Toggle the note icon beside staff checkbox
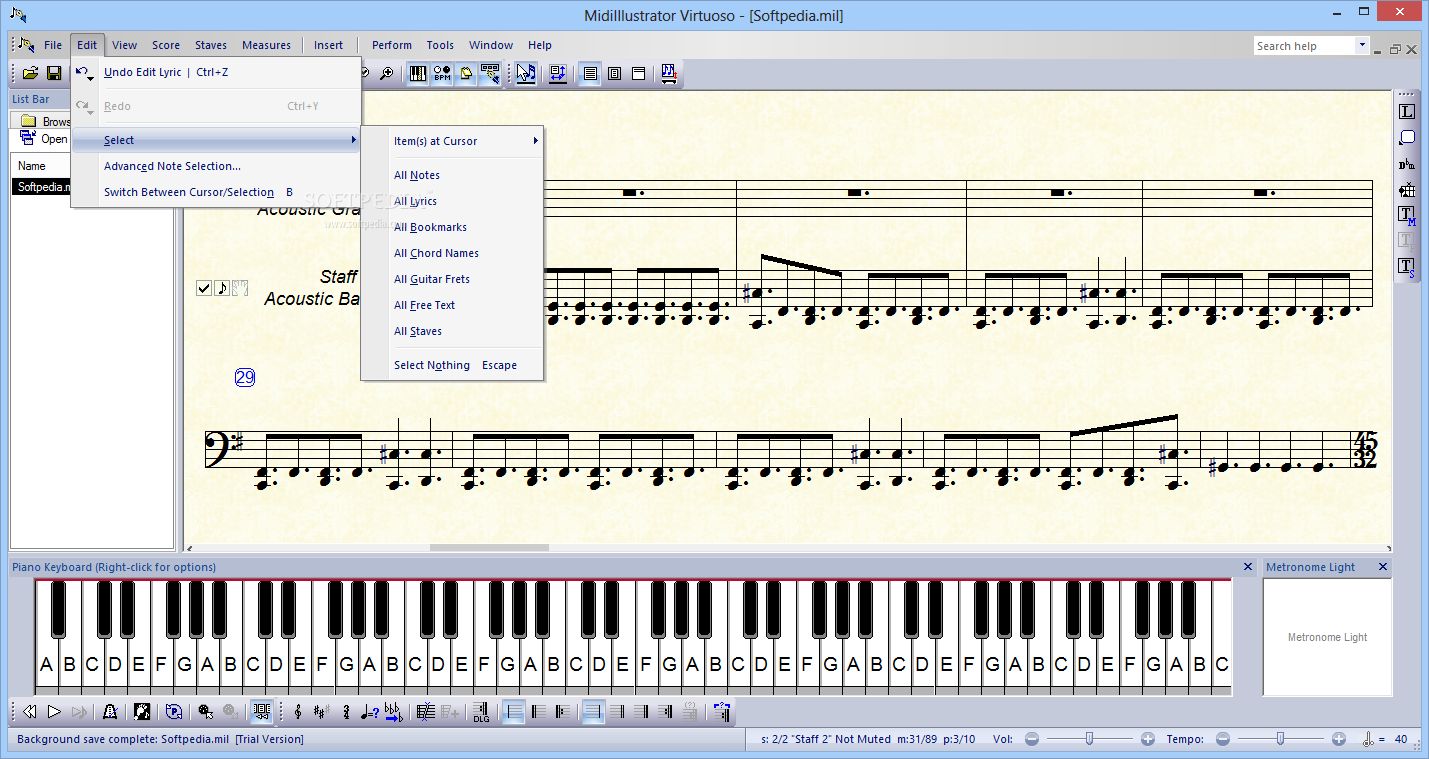The width and height of the screenshot is (1429, 759). pyautogui.click(x=222, y=288)
